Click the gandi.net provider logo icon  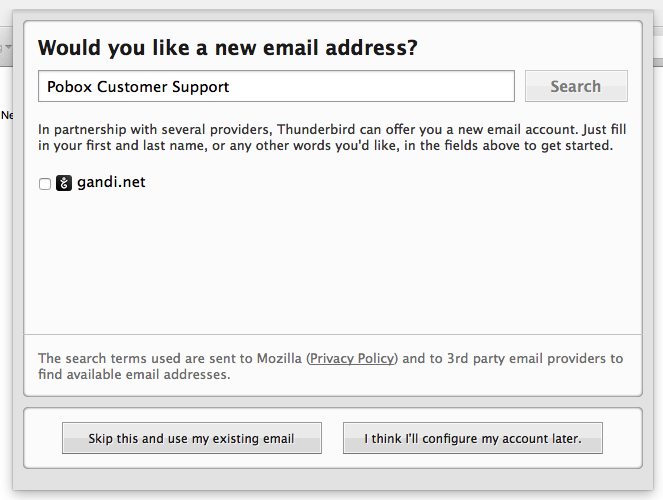[64, 183]
